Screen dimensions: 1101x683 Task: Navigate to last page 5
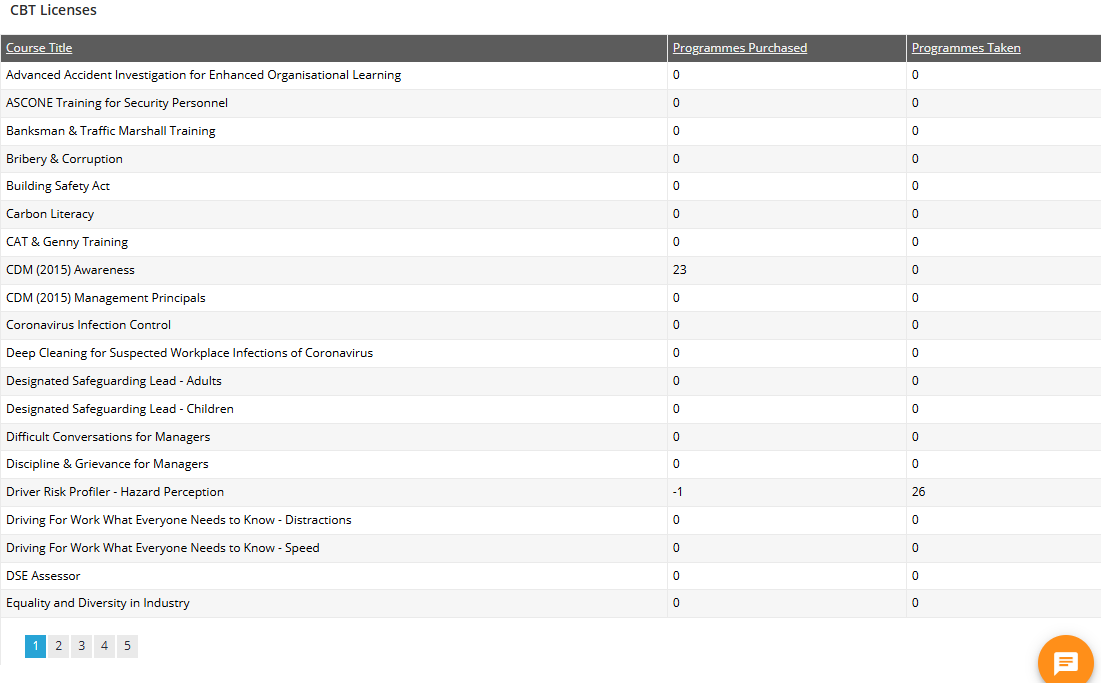coord(126,646)
